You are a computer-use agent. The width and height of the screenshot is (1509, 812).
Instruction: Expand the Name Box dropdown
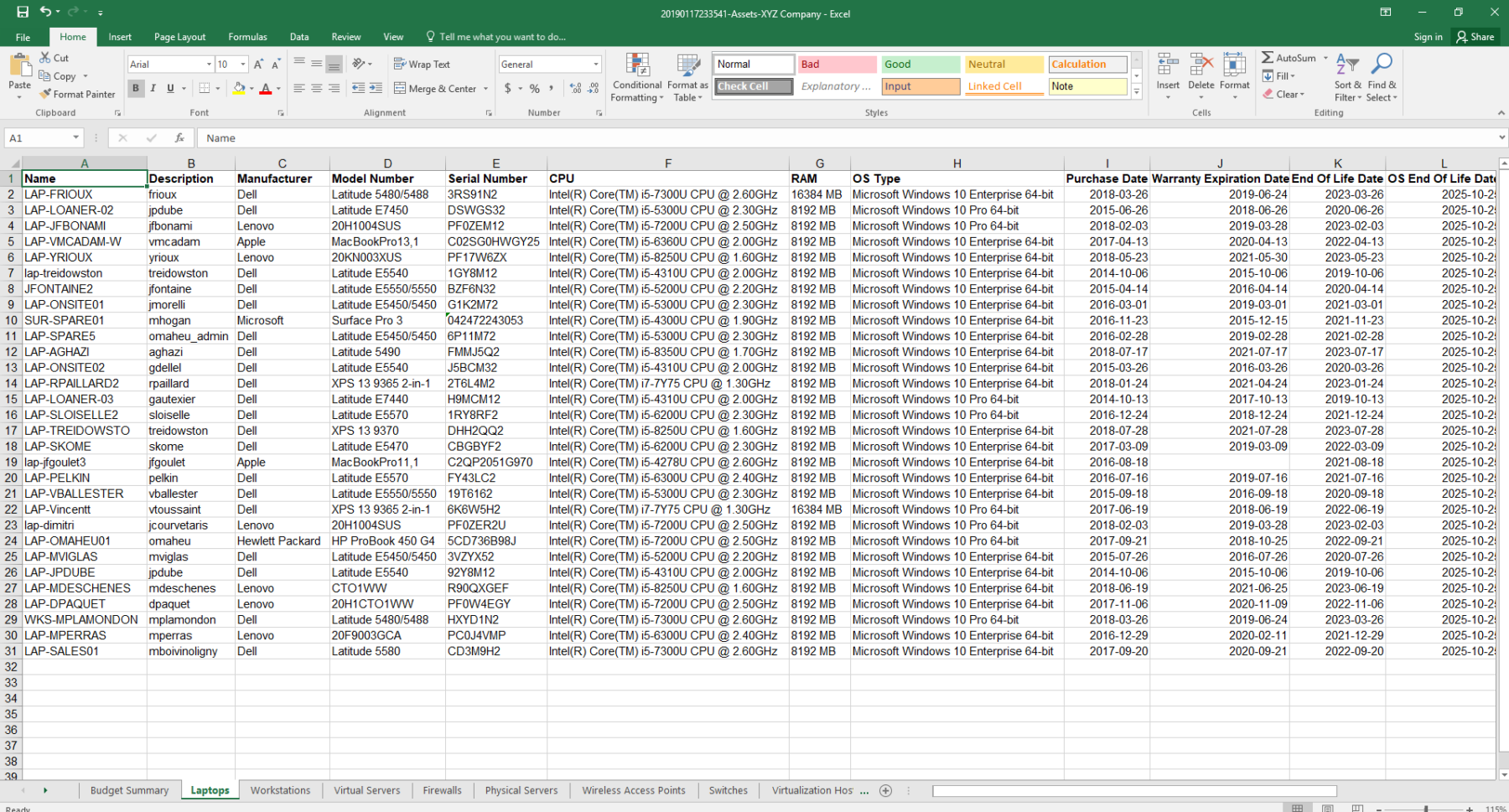click(x=75, y=138)
